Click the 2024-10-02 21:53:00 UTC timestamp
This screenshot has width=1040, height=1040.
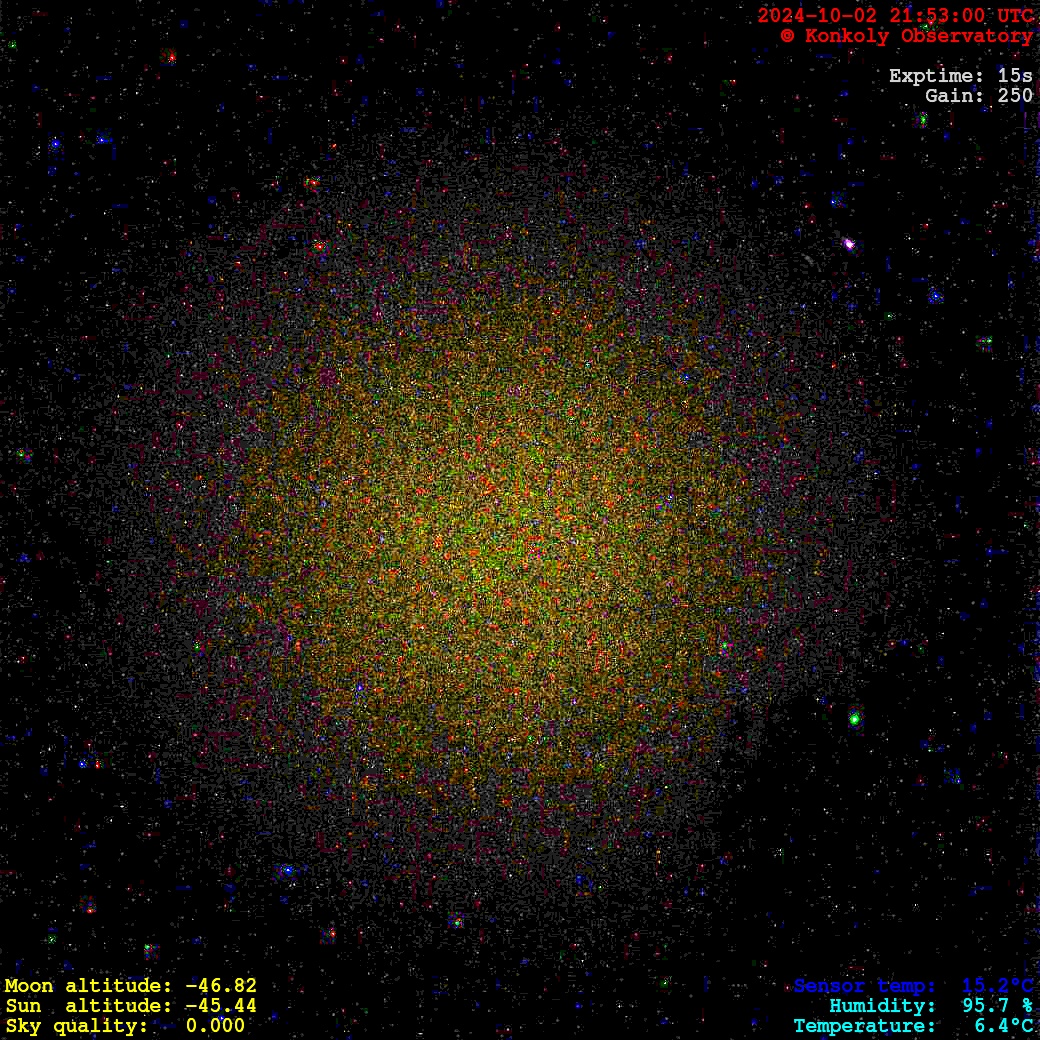[895, 16]
